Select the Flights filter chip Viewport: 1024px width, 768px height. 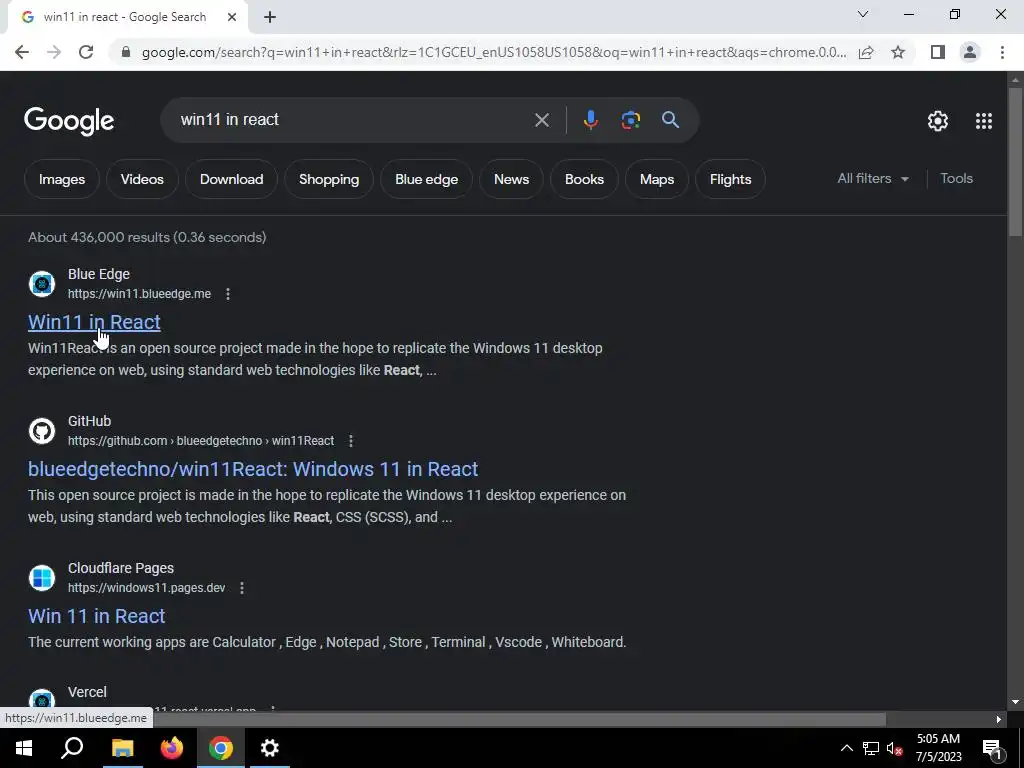point(730,179)
